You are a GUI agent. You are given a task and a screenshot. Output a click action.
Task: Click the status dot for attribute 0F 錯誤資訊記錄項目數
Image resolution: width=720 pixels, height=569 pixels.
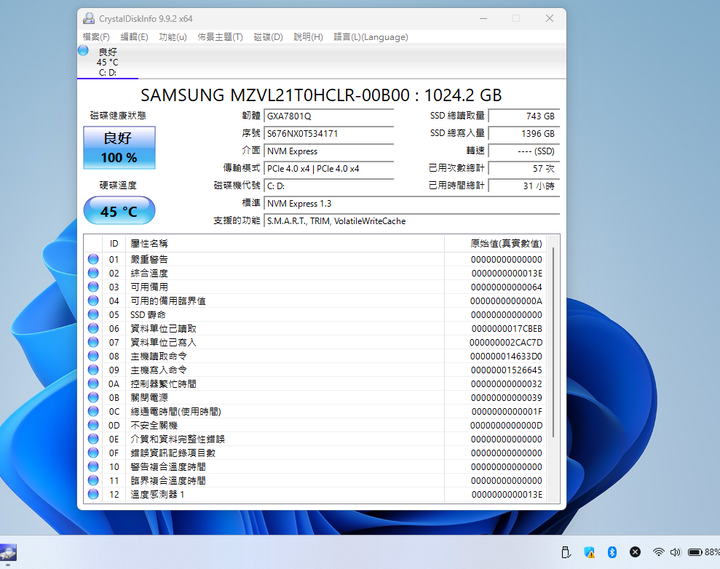tap(93, 452)
